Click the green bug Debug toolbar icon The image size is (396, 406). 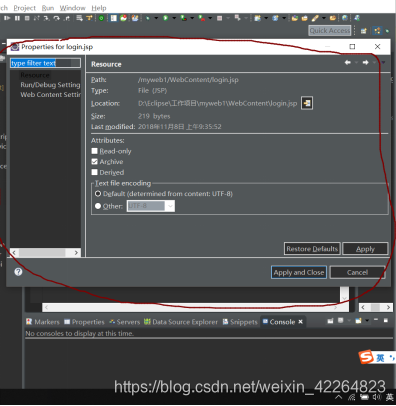[147, 18]
